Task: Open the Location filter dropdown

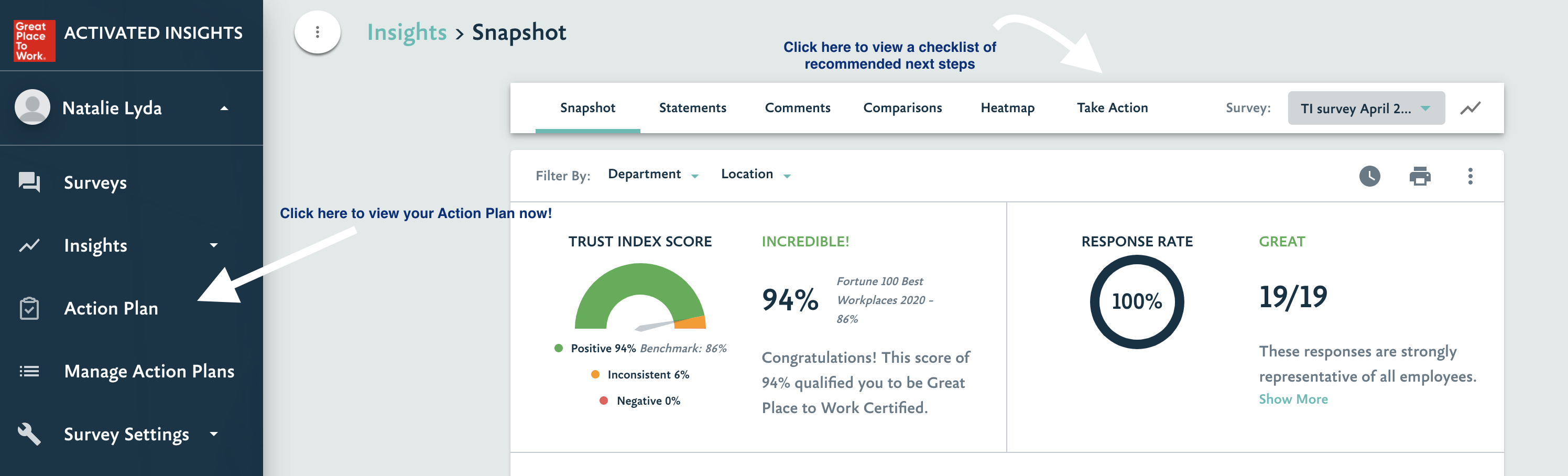Action: [755, 174]
